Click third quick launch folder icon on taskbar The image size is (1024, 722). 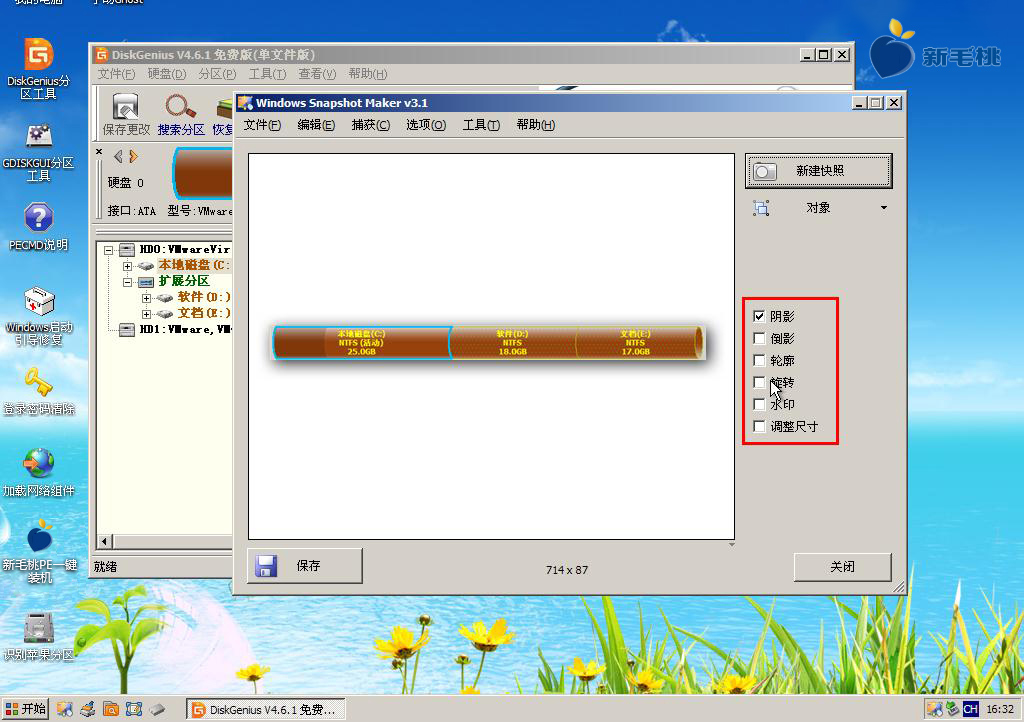(111, 709)
